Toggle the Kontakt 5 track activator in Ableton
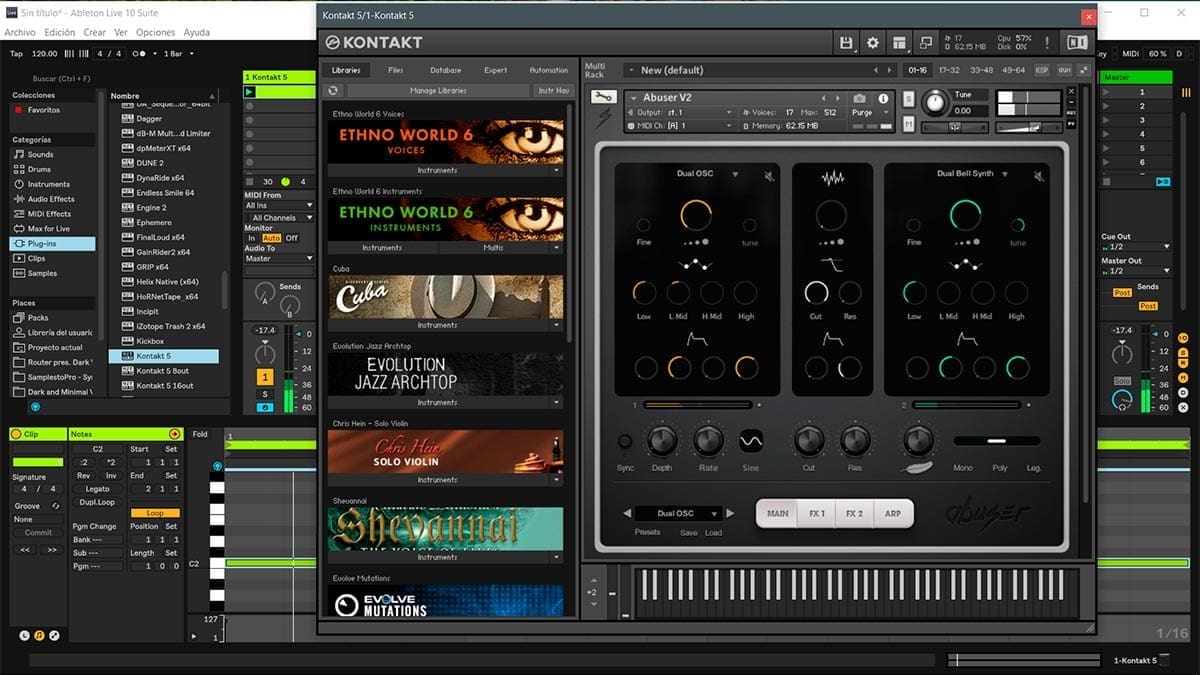This screenshot has height=675, width=1200. (265, 376)
